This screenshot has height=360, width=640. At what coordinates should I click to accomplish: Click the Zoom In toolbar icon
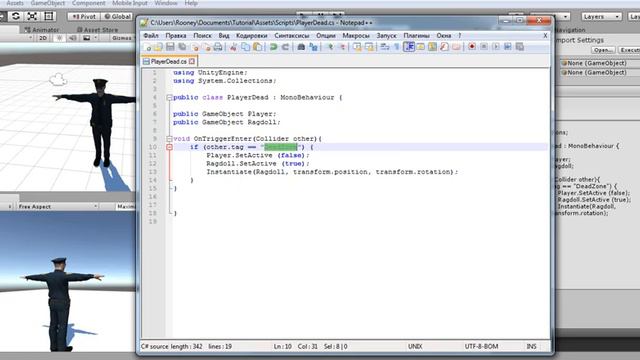click(330, 47)
